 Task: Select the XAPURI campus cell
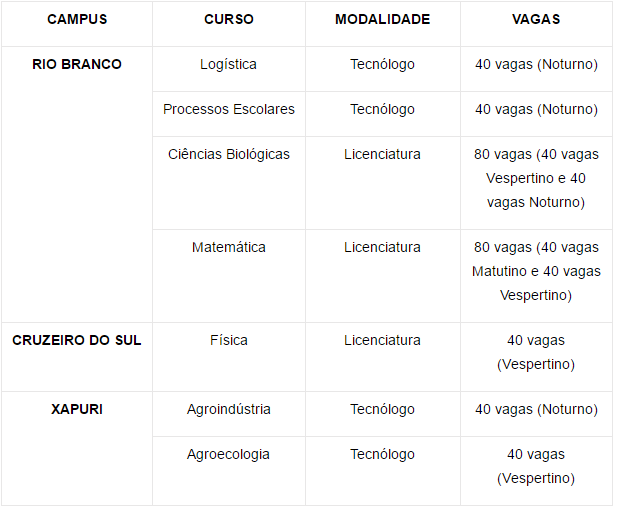(77, 409)
